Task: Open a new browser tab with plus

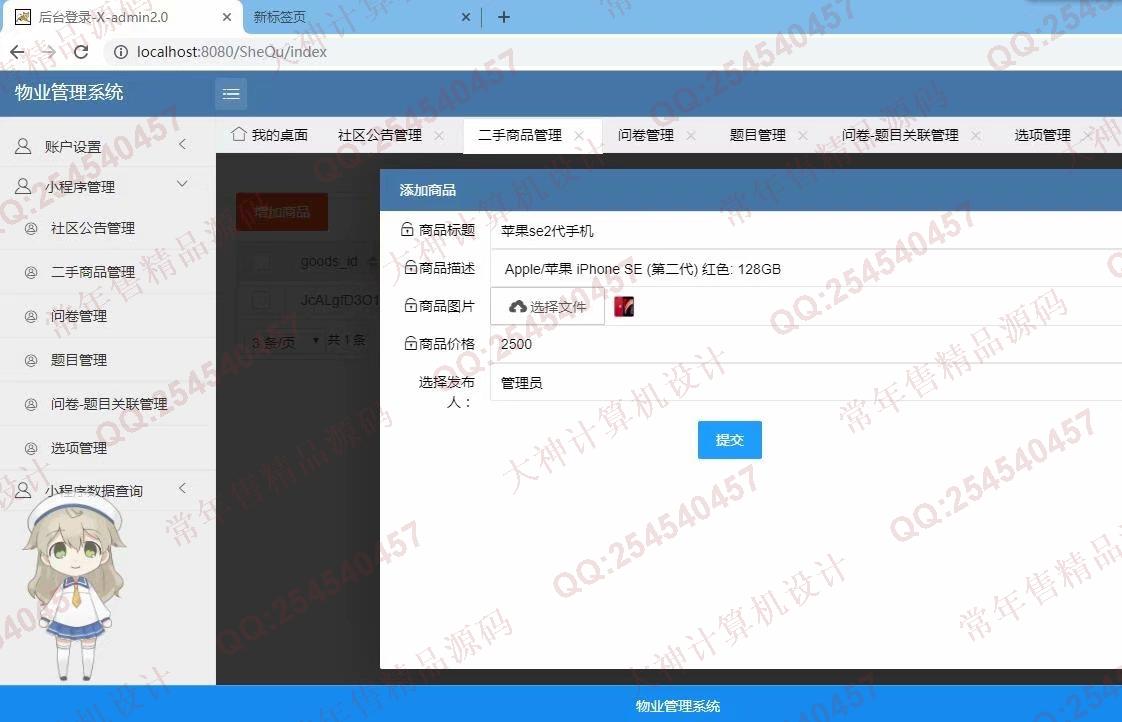Action: tap(504, 17)
